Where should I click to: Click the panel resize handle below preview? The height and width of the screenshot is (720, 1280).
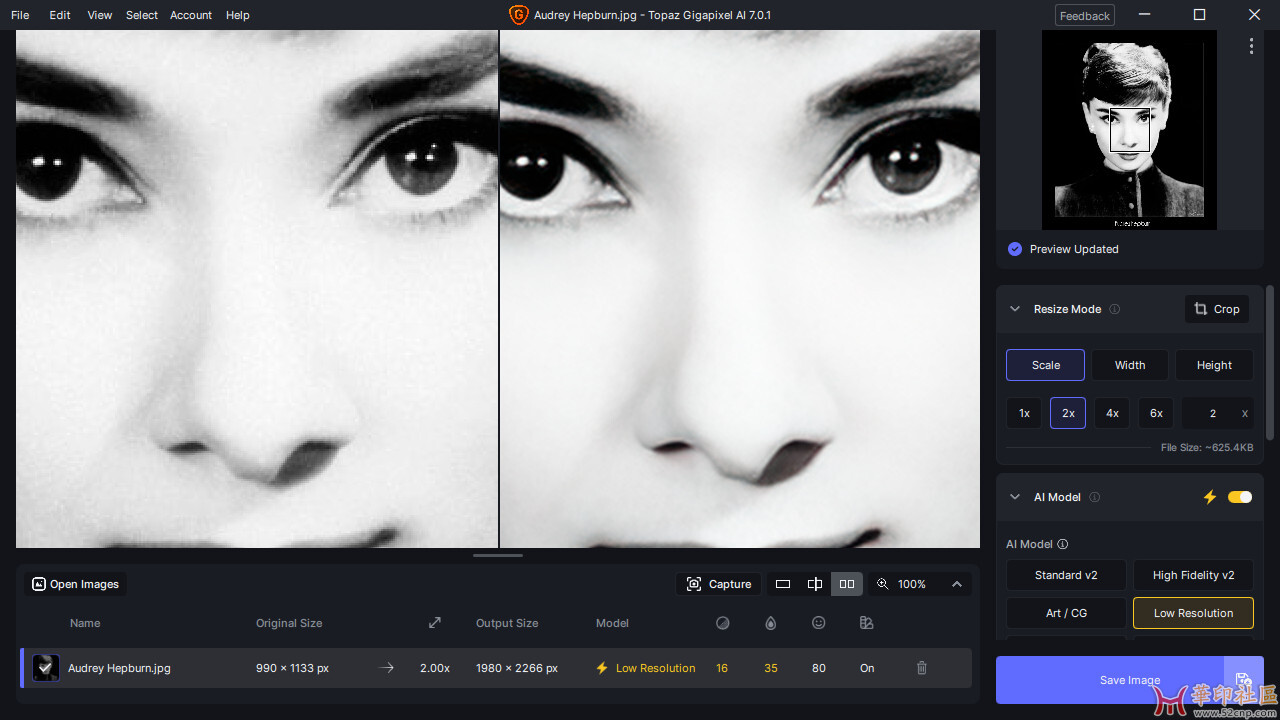click(498, 555)
